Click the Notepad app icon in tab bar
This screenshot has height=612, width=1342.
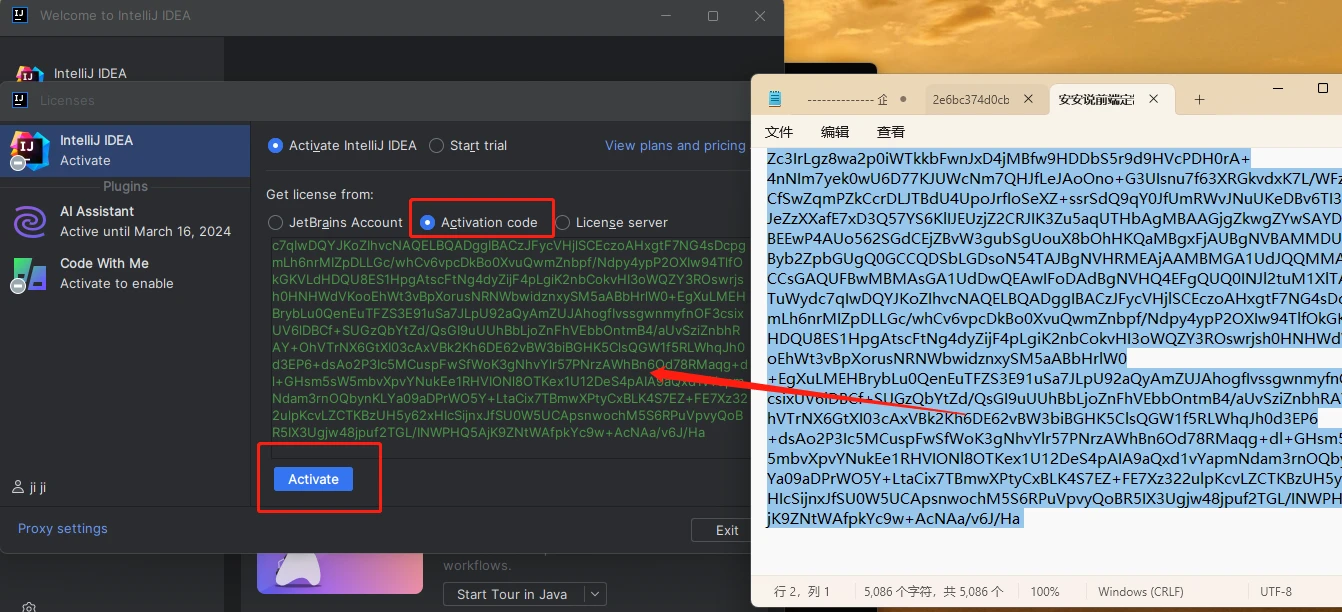(775, 99)
